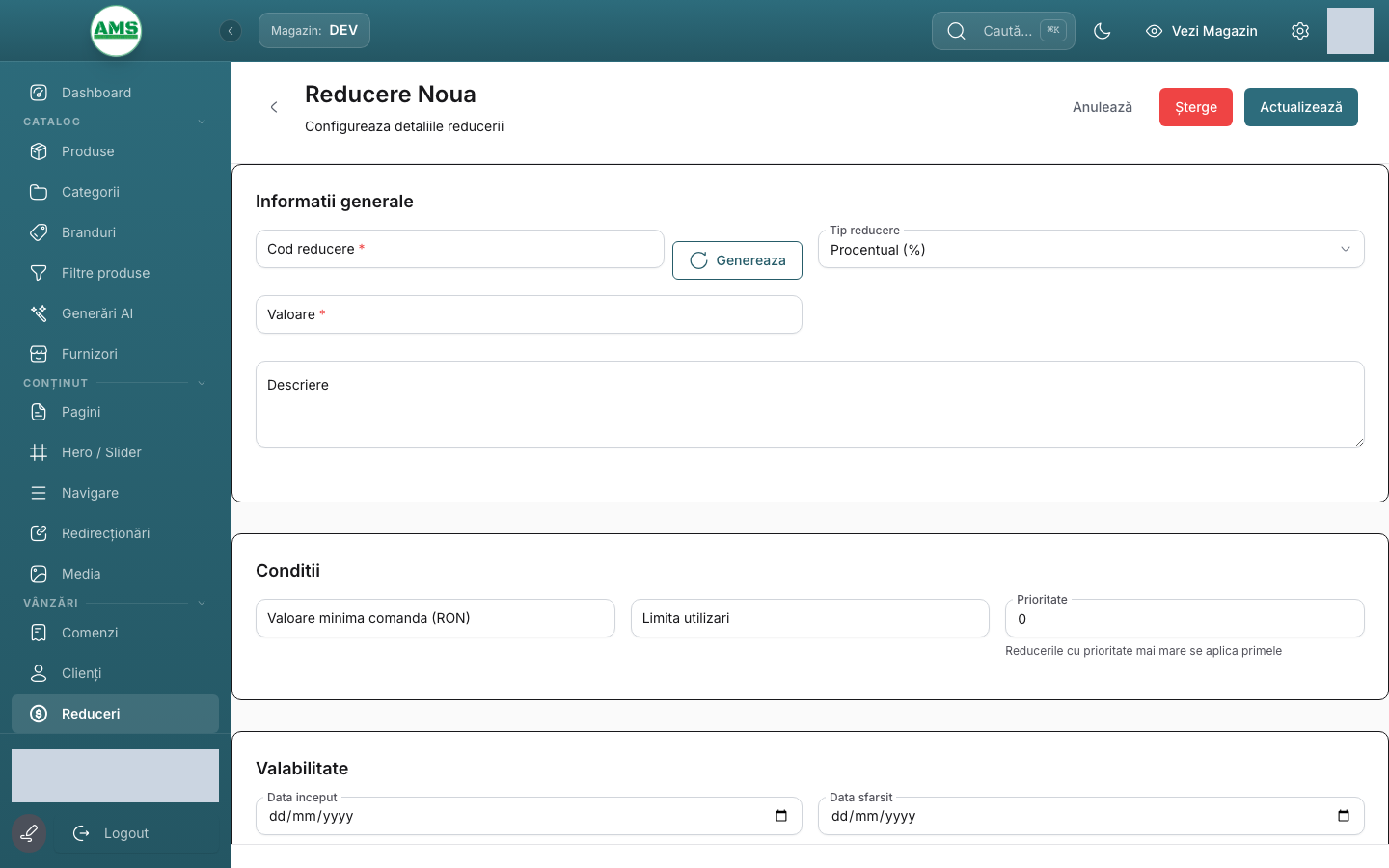Click the Comenzi receipt icon

coord(39,633)
